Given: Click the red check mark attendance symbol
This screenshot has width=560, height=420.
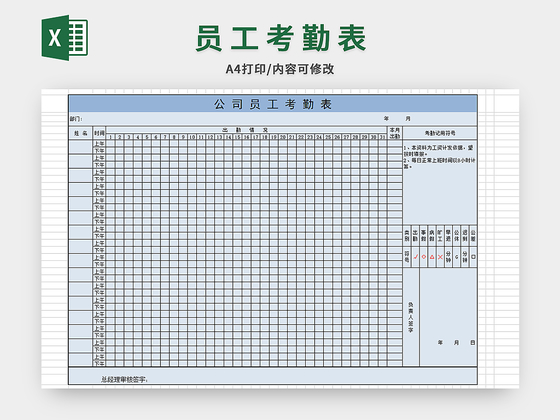Looking at the screenshot, I should pos(415,257).
